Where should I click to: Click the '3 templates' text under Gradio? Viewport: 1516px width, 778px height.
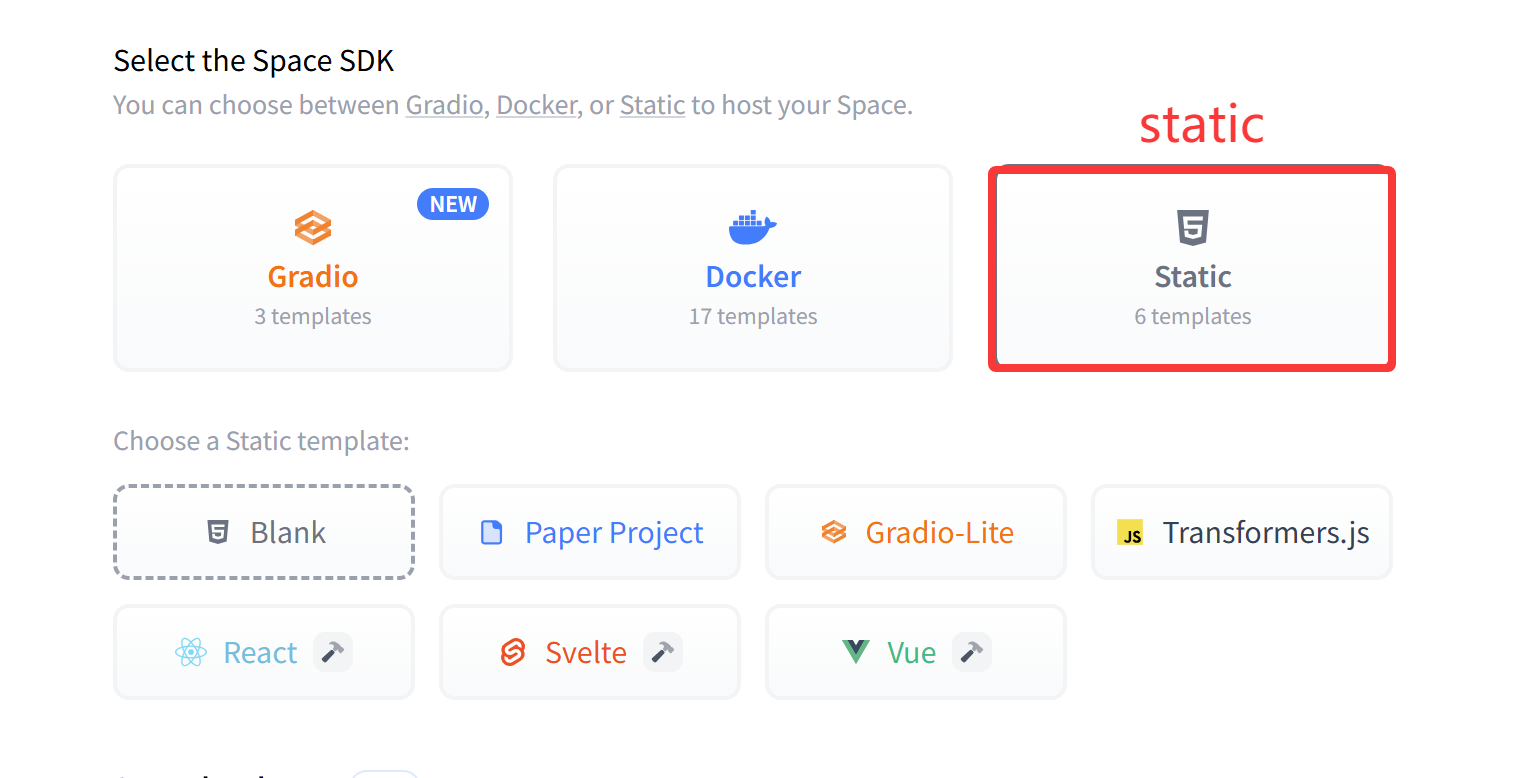coord(313,316)
